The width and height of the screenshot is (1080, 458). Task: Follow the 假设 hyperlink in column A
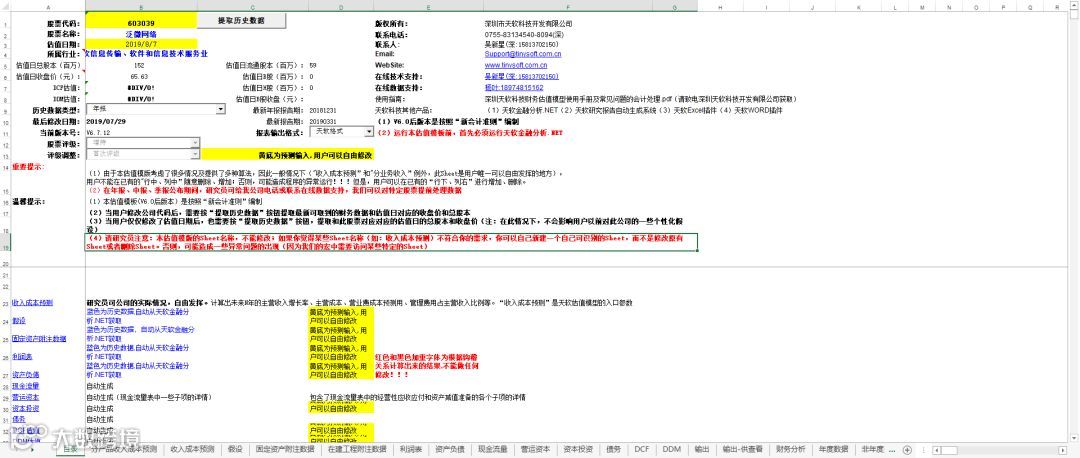(19, 321)
